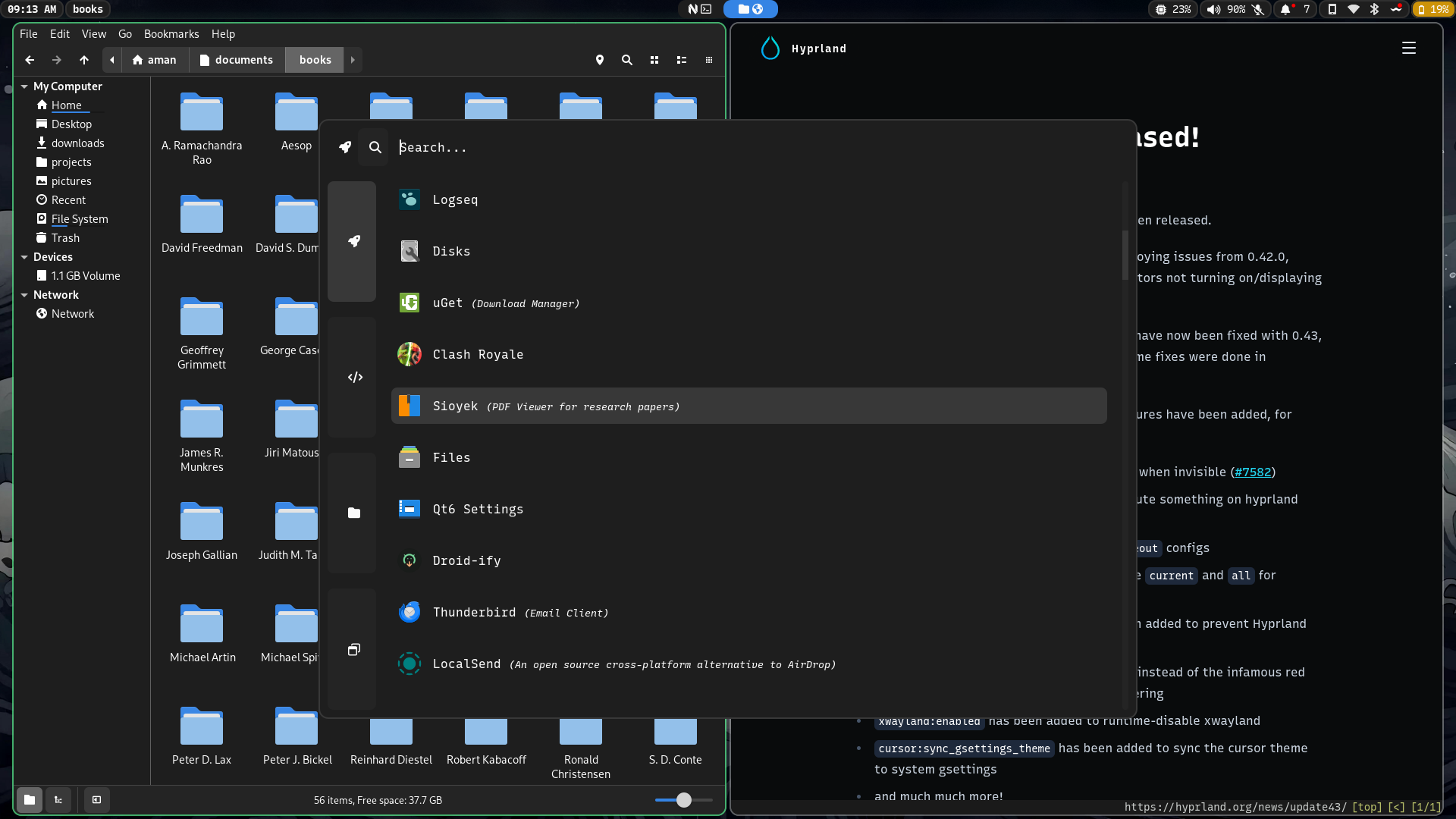The height and width of the screenshot is (819, 1456).
Task: Open the Edit menu
Action: coord(59,34)
